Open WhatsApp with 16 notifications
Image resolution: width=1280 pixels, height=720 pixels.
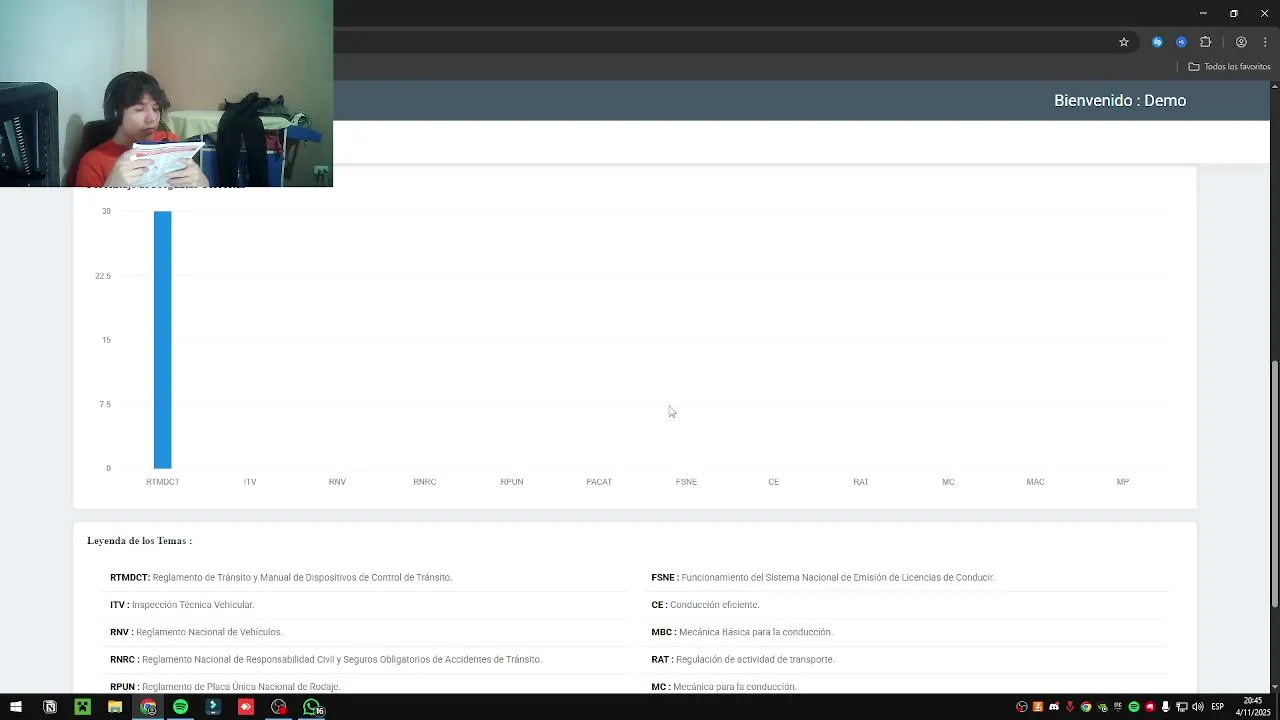click(x=312, y=707)
